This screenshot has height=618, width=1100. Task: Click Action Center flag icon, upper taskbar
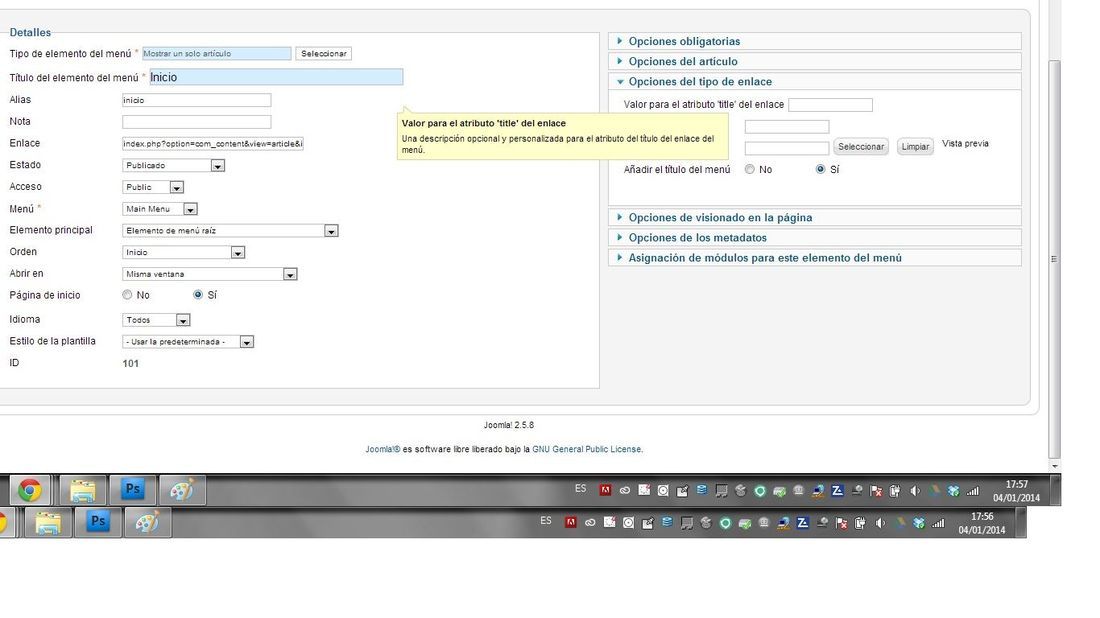[876, 491]
